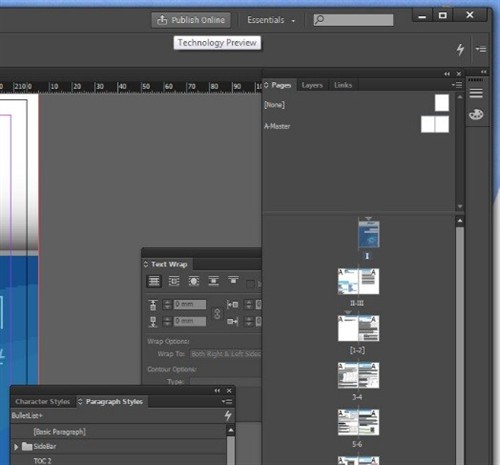Image resolution: width=500 pixels, height=465 pixels.
Task: Select spread 5-6 thumbnail
Action: tap(358, 423)
